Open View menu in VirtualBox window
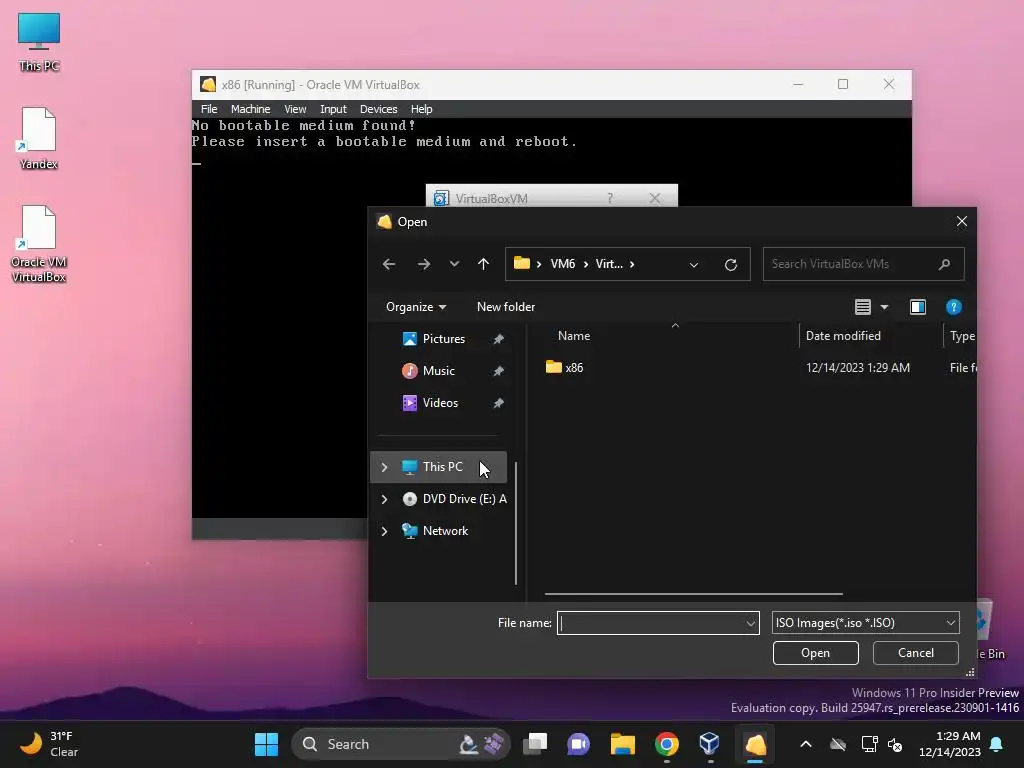Screen dimensions: 1024x768 pyautogui.click(x=295, y=109)
